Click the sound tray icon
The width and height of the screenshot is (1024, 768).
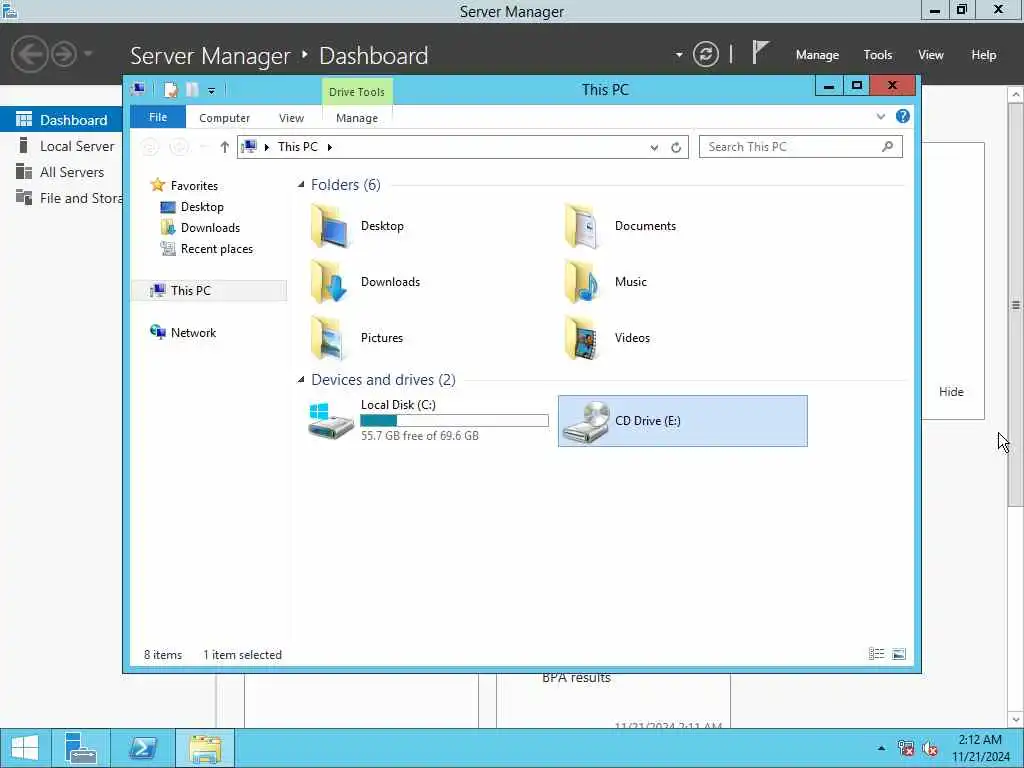coord(930,748)
